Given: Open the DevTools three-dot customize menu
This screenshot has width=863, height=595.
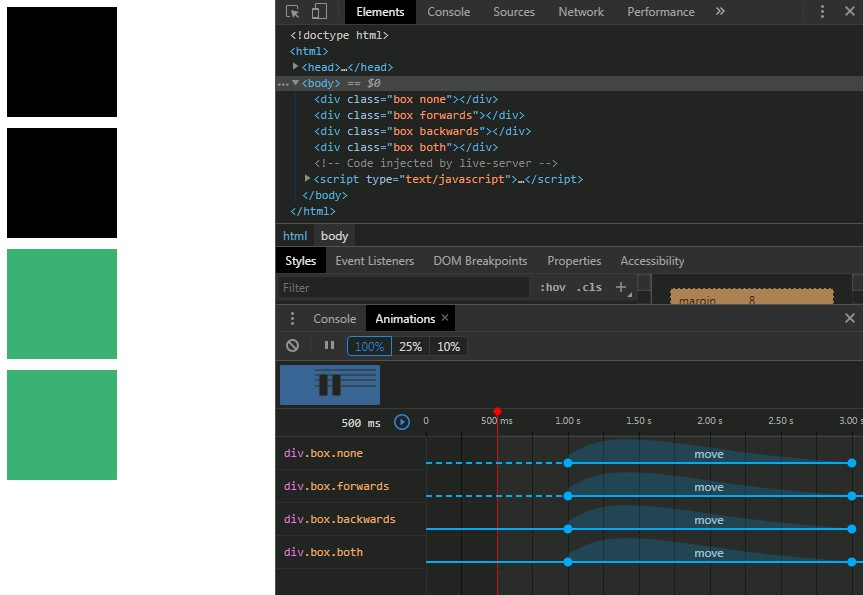Looking at the screenshot, I should [x=822, y=12].
